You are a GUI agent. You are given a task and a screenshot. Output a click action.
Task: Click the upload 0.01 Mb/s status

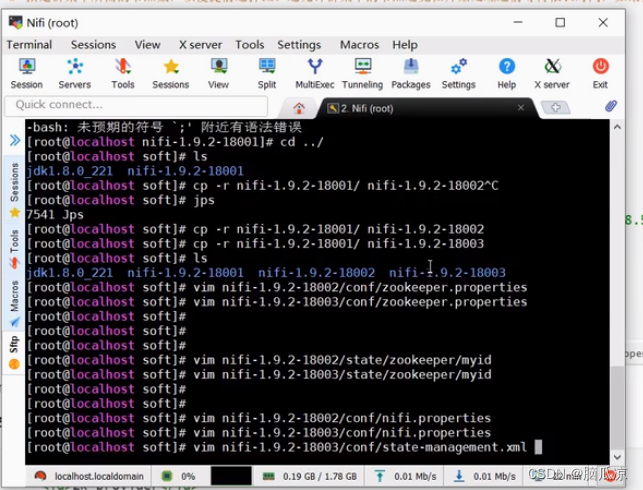pyautogui.click(x=406, y=476)
